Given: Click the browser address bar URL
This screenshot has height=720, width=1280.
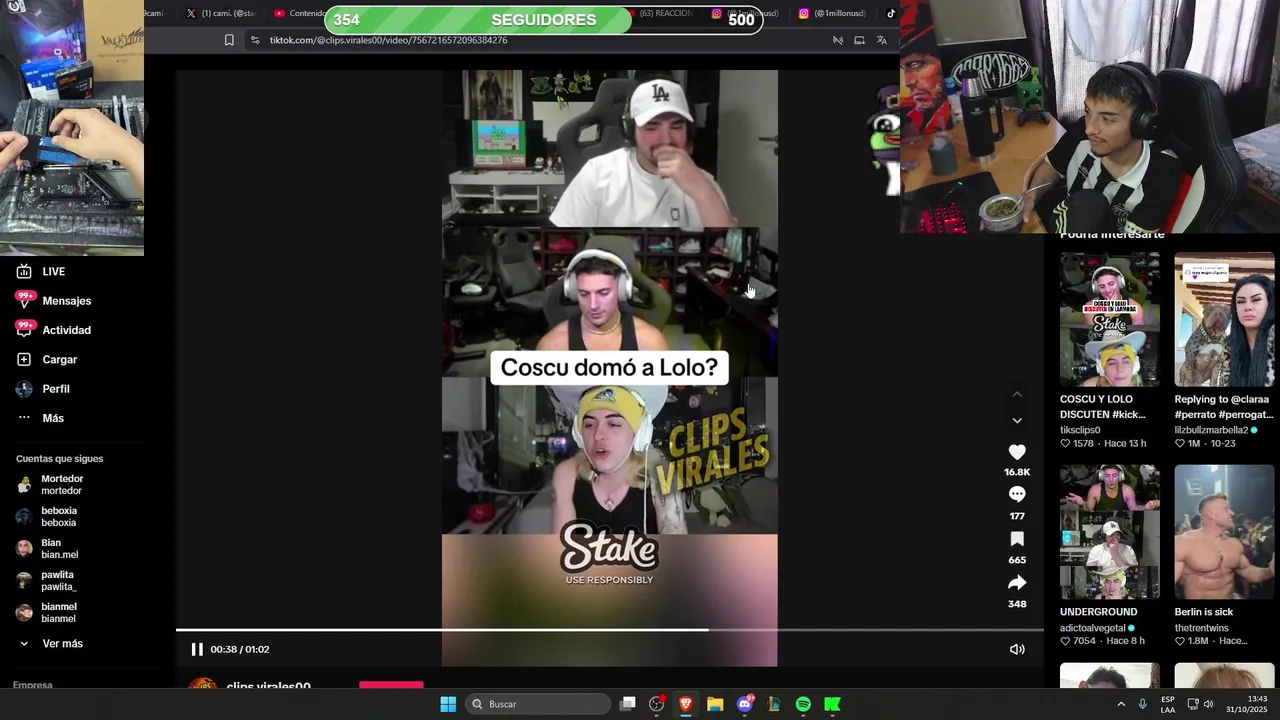Looking at the screenshot, I should tap(388, 40).
